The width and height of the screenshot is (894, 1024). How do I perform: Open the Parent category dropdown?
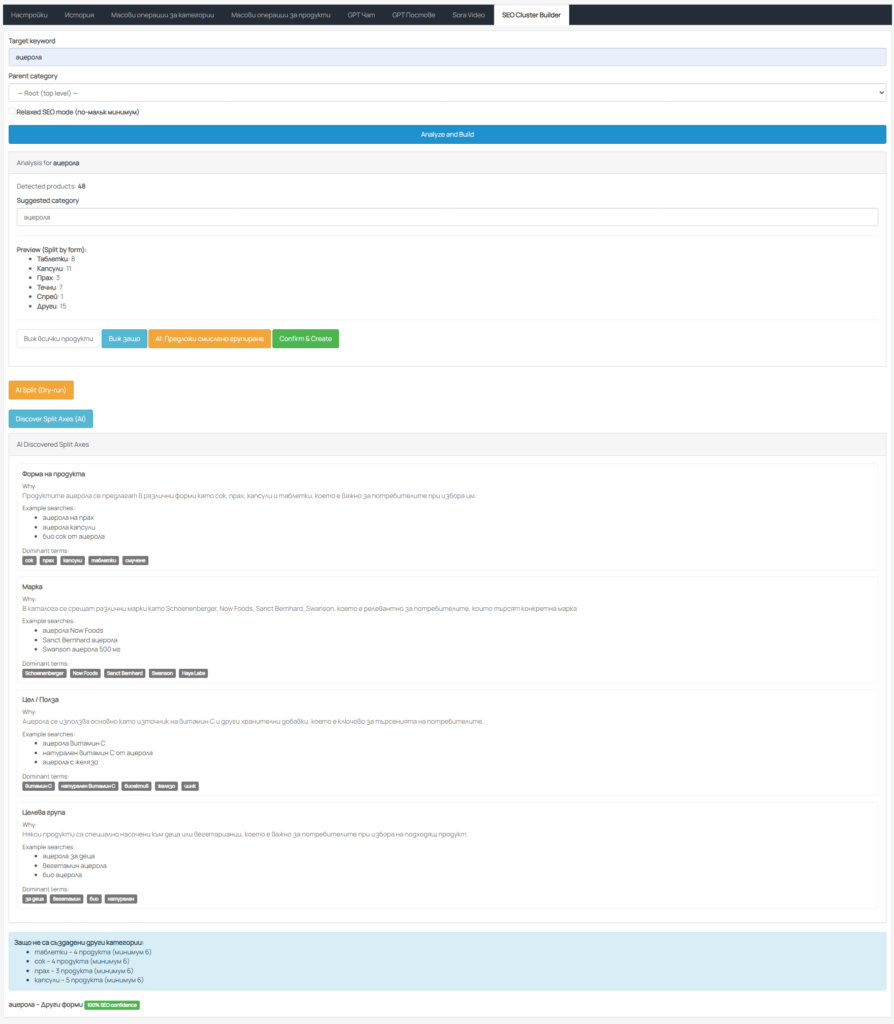pos(447,93)
